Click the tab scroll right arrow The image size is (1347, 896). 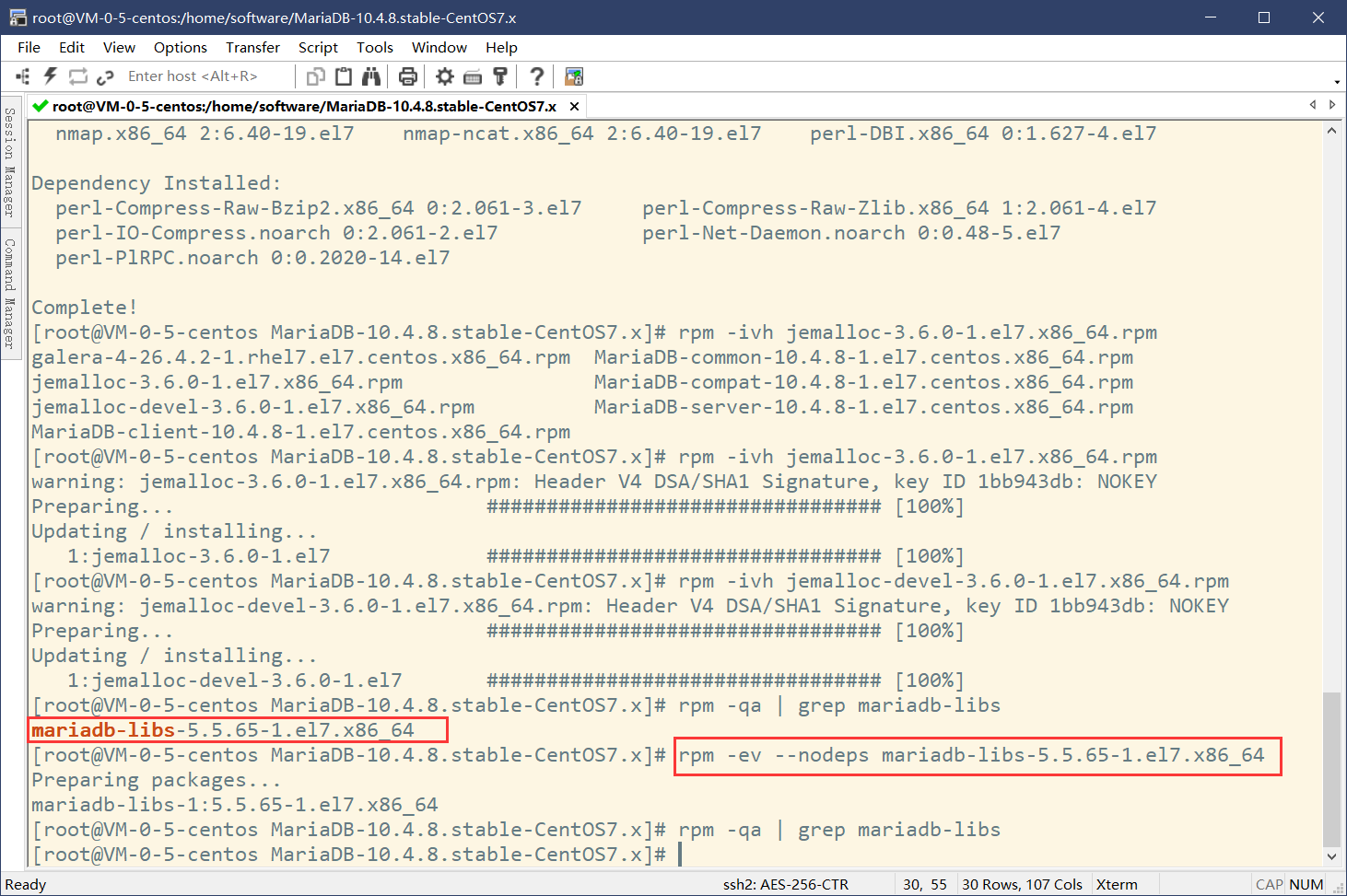[1332, 105]
